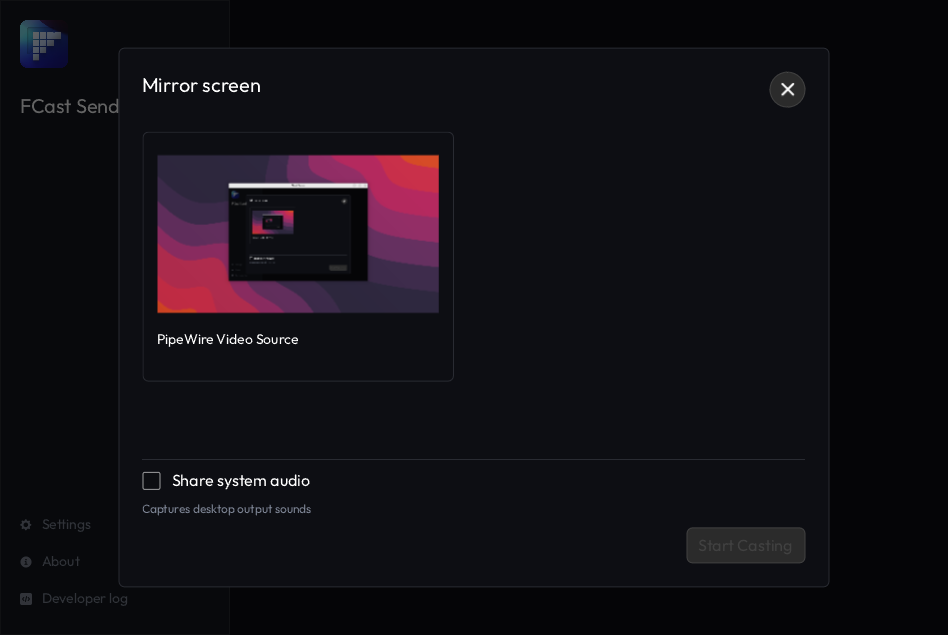Click the Captures desktop output sounds description
The image size is (948, 635).
tap(227, 509)
